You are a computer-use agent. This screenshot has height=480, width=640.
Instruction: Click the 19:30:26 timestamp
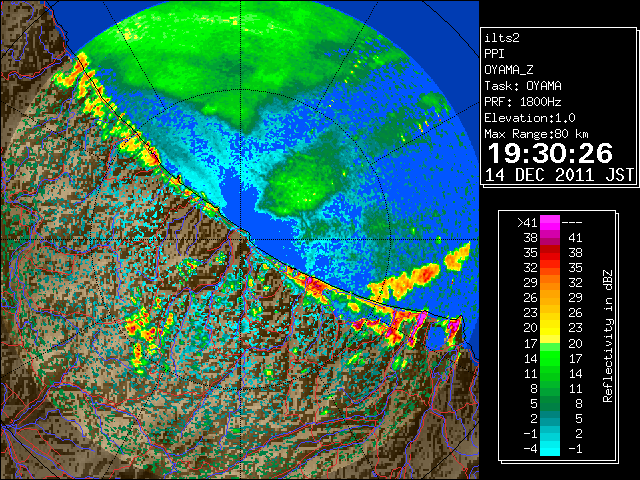point(550,153)
